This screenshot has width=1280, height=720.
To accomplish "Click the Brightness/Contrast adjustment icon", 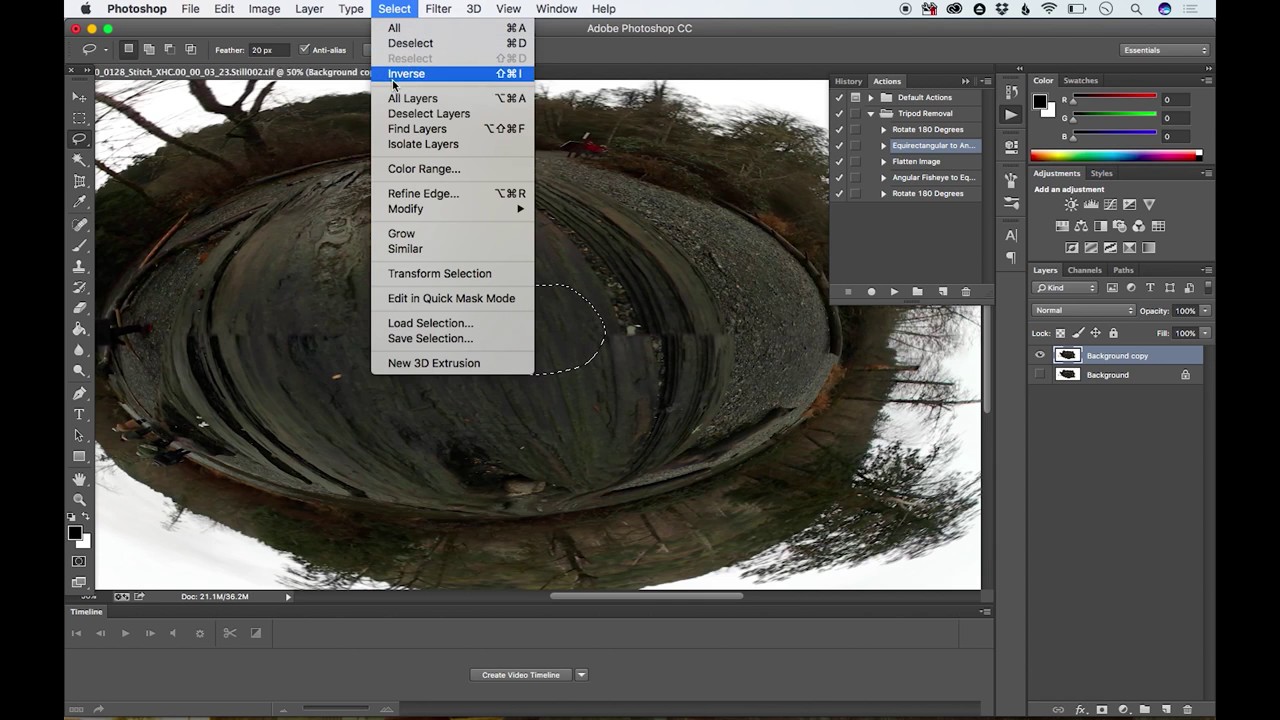I will click(x=1071, y=205).
